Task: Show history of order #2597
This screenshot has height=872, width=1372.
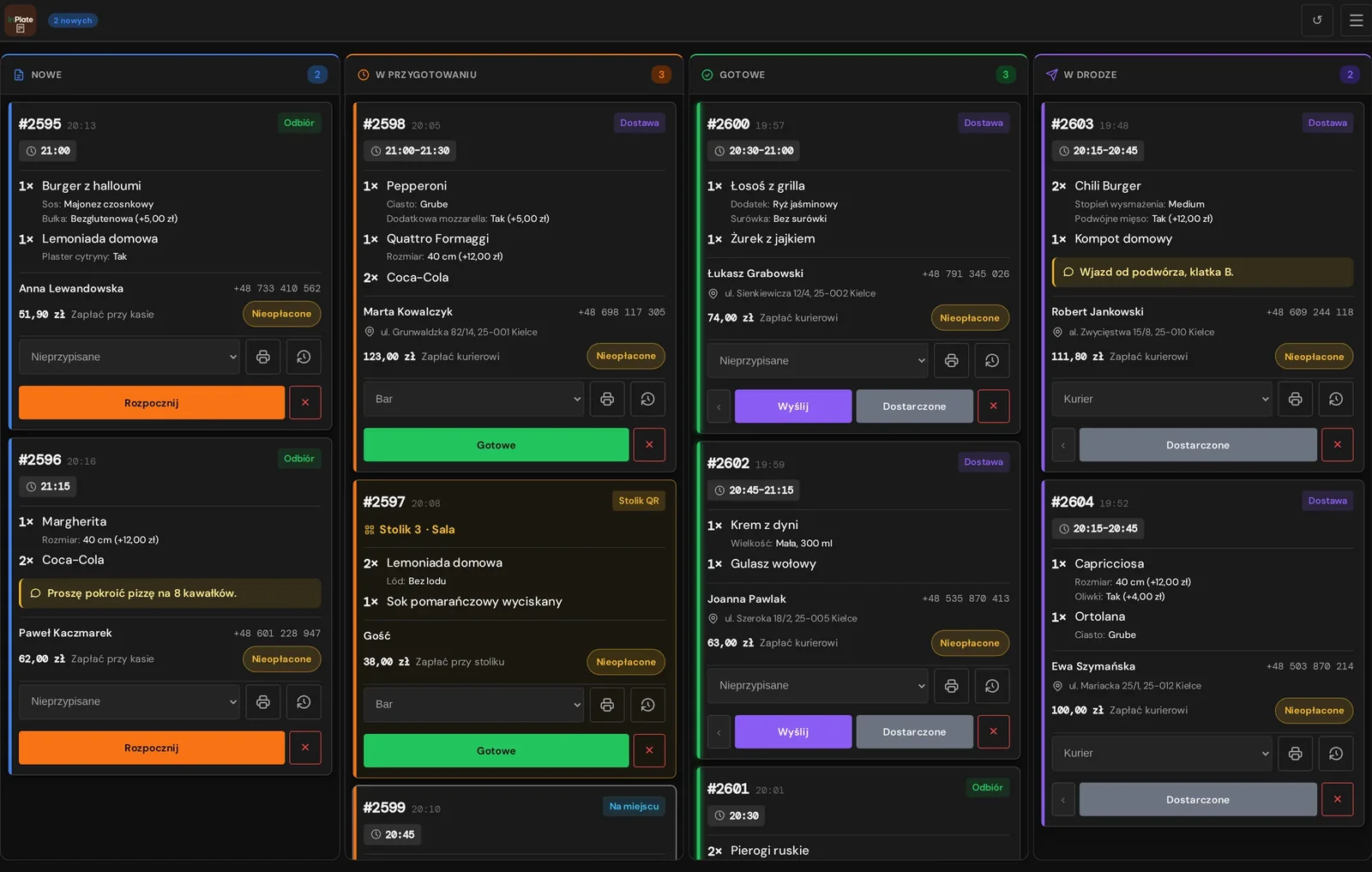Action: [x=647, y=704]
